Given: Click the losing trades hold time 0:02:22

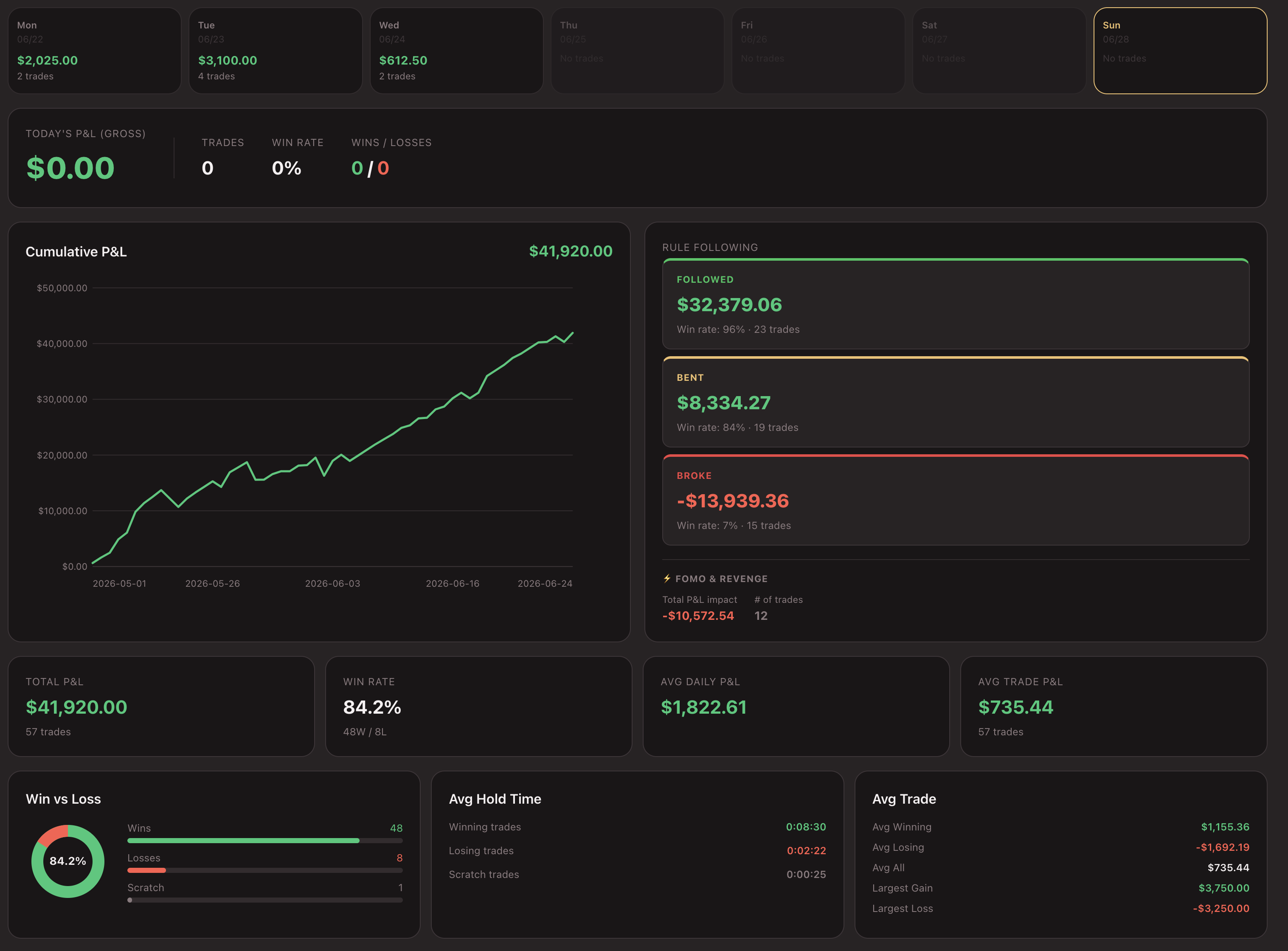Looking at the screenshot, I should 806,850.
